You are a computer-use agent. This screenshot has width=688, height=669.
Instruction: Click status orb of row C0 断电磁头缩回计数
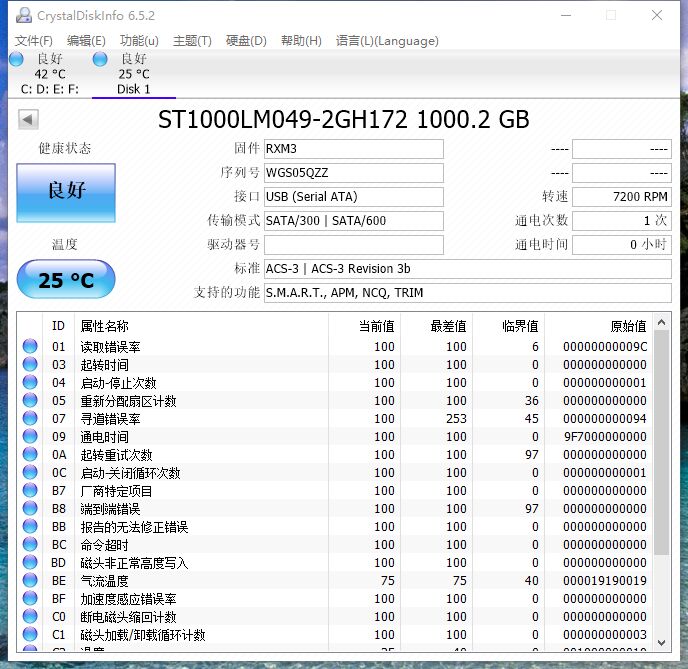(30, 616)
